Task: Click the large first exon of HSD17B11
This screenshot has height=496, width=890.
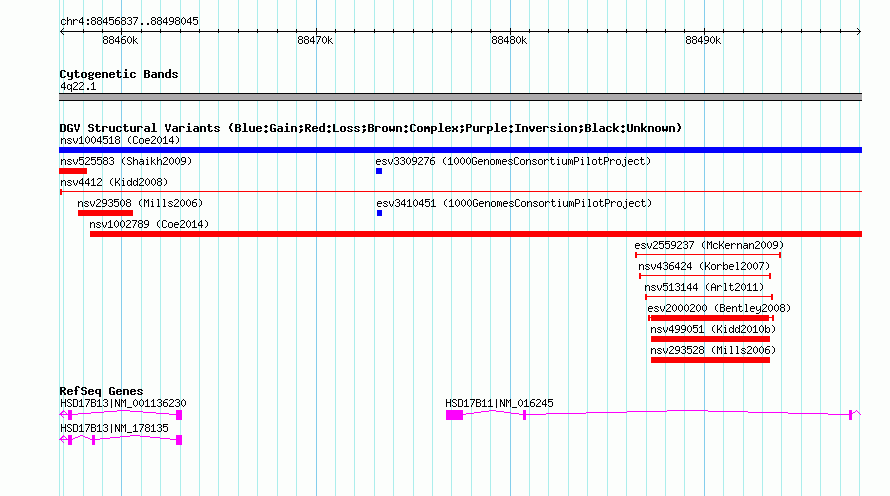Action: (x=454, y=415)
